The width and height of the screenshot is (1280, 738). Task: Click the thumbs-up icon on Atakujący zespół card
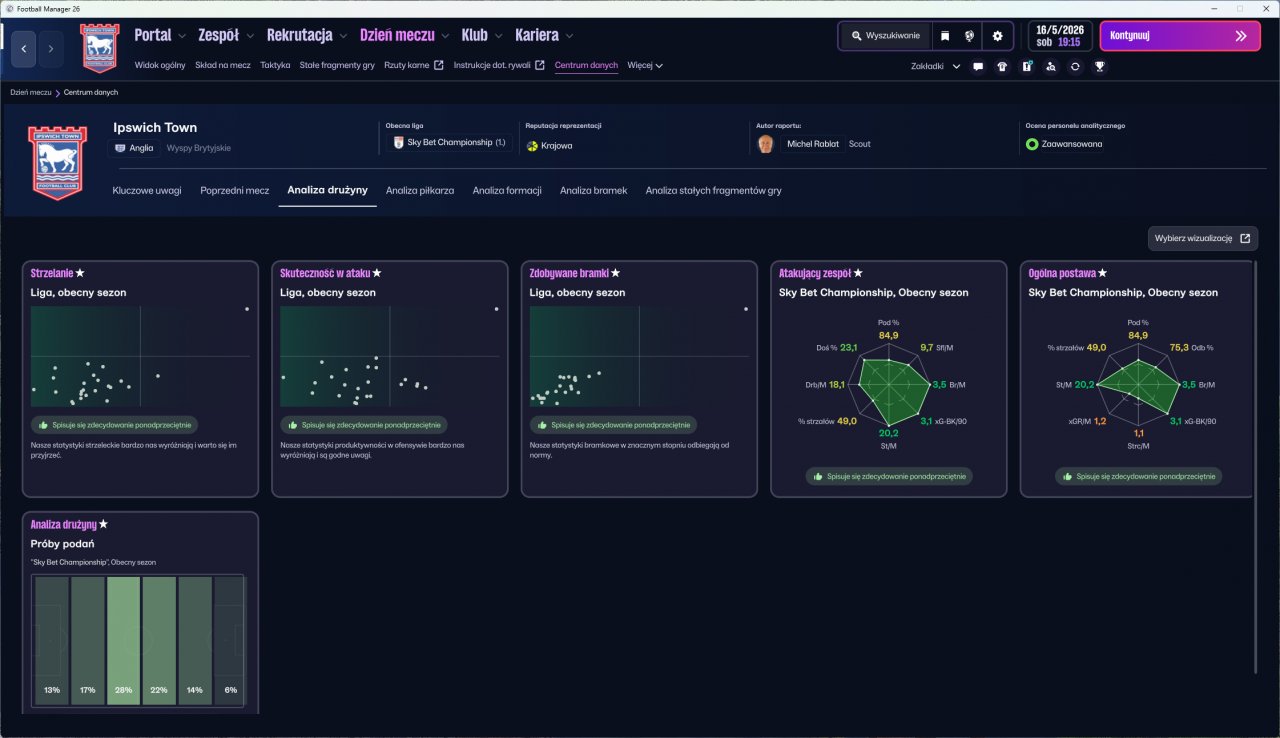pos(819,477)
